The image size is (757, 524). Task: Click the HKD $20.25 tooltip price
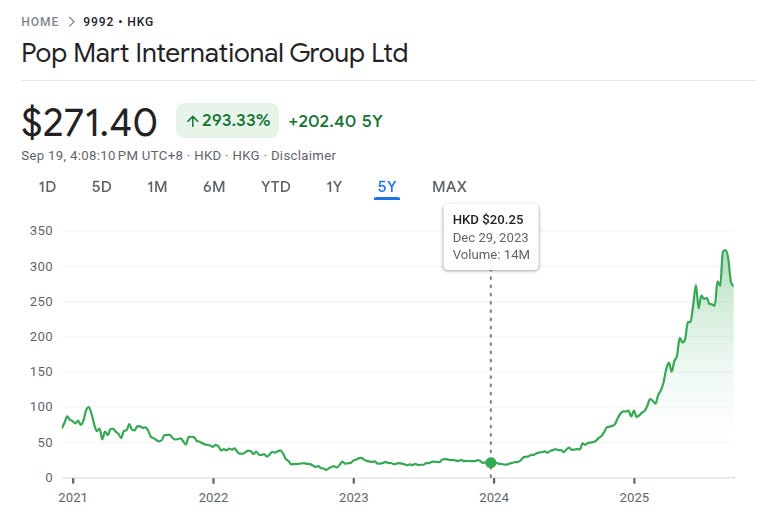(488, 220)
